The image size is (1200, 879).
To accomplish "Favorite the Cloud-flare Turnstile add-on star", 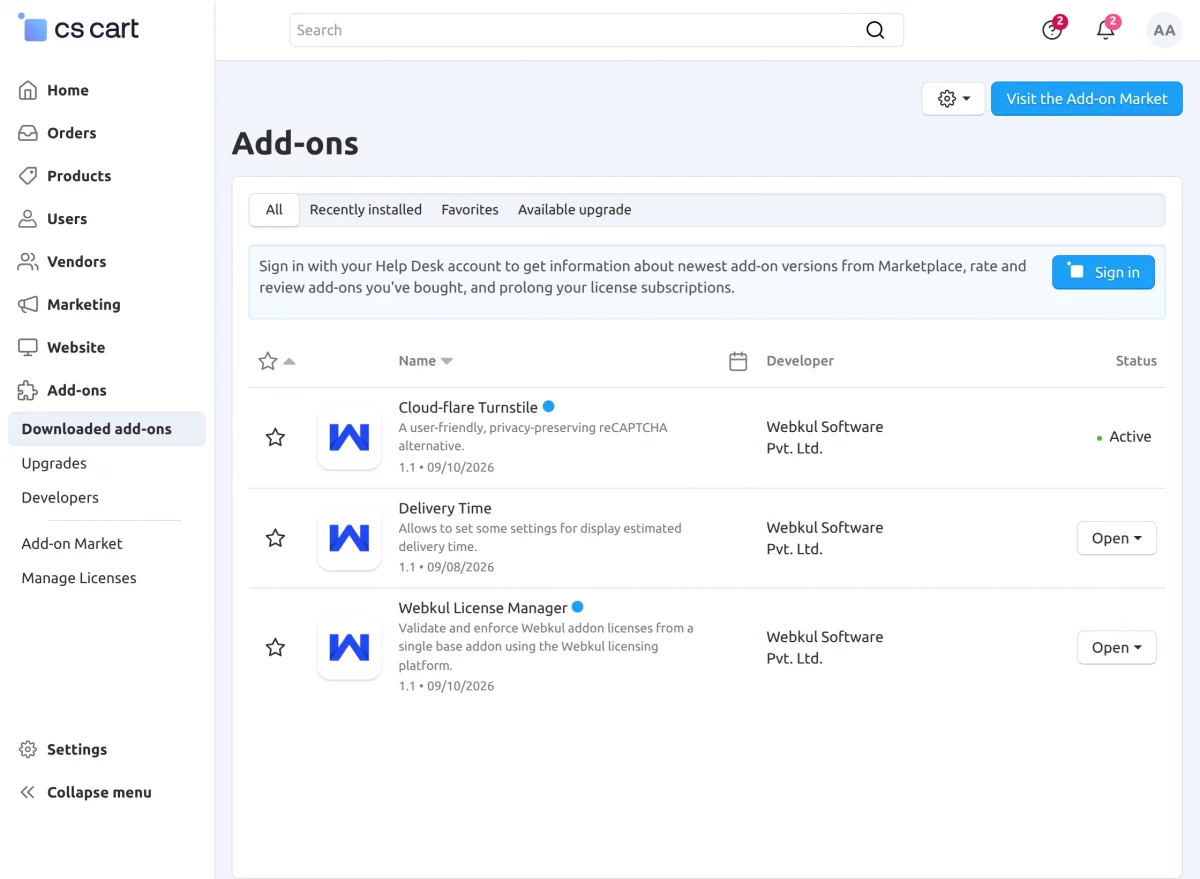I will pyautogui.click(x=275, y=437).
